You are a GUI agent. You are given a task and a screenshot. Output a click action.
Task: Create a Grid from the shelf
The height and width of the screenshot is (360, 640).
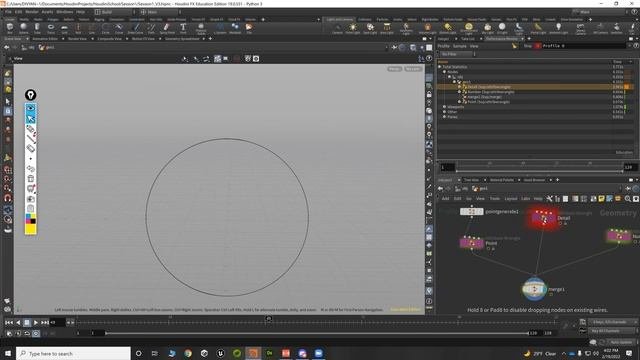64,28
